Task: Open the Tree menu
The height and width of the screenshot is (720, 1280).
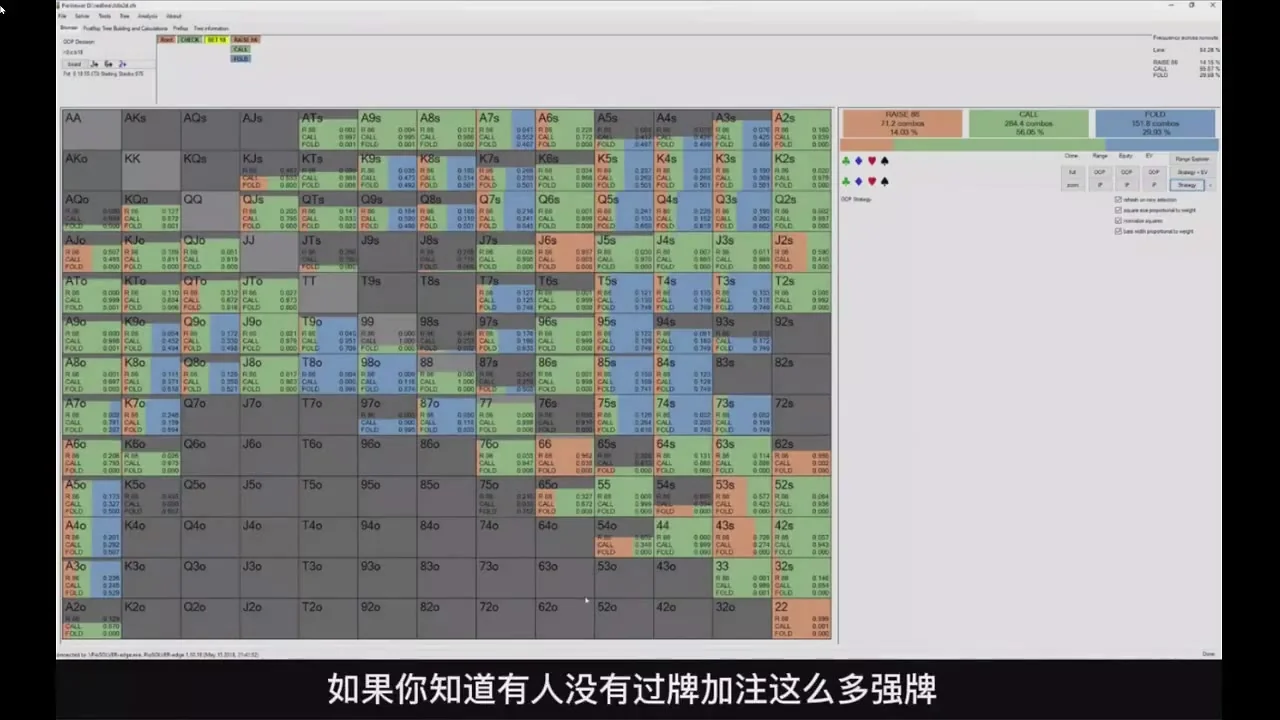Action: [x=124, y=17]
